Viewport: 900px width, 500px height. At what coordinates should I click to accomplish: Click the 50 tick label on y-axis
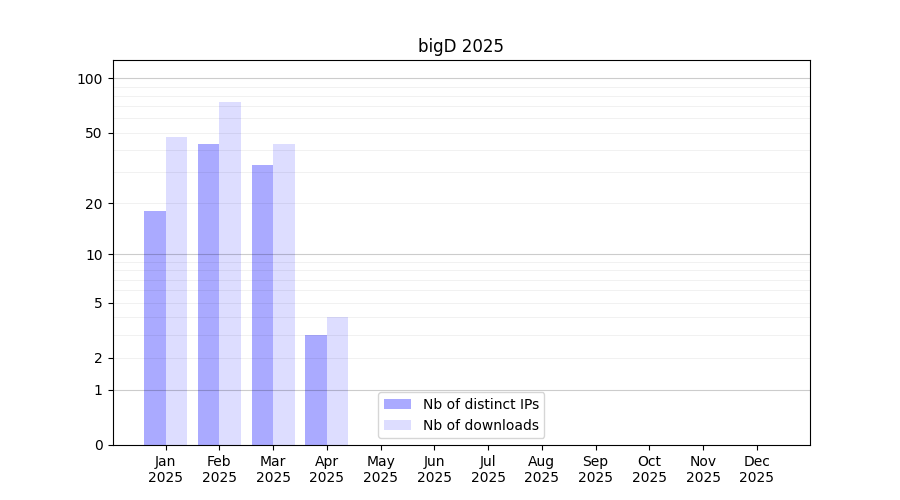93,133
